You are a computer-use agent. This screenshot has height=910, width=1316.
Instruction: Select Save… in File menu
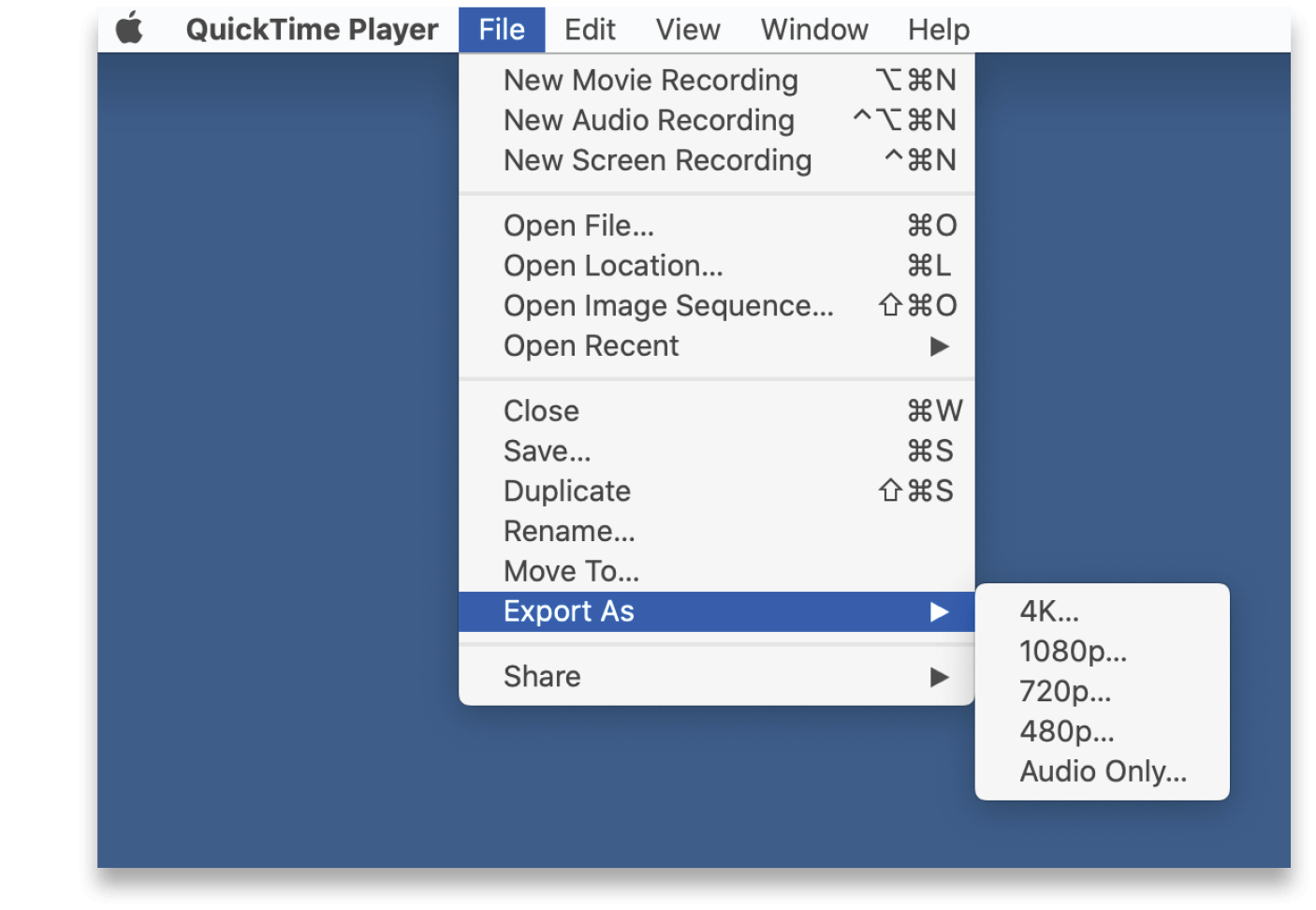point(717,451)
